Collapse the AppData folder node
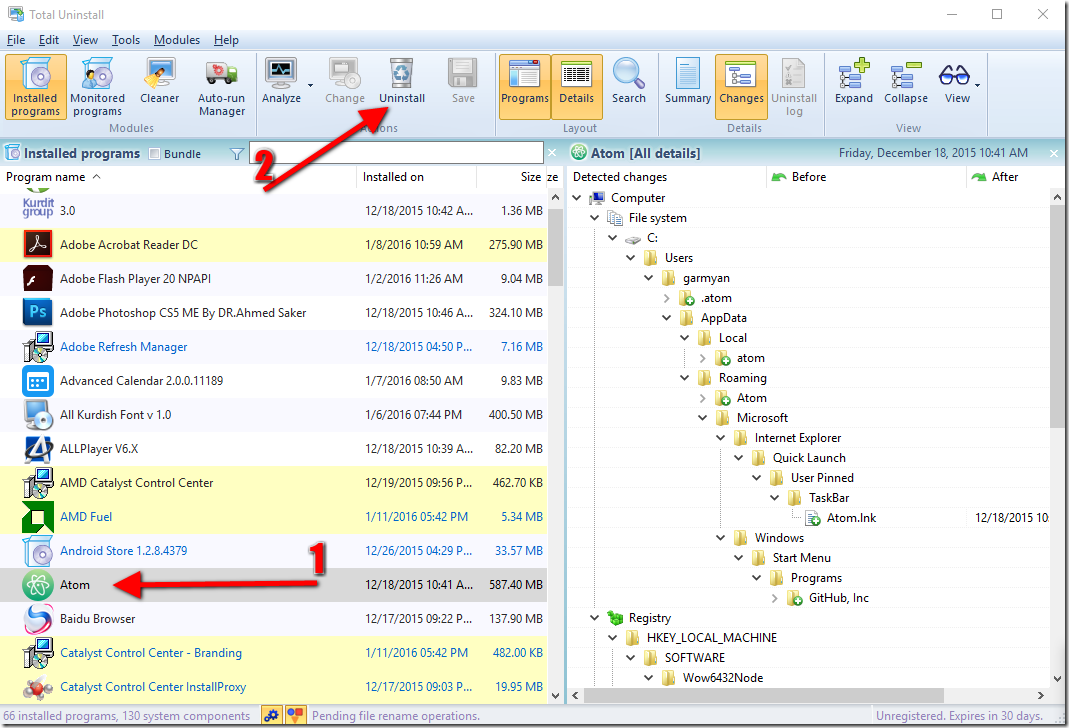Viewport: 1069px width, 728px height. tap(667, 318)
